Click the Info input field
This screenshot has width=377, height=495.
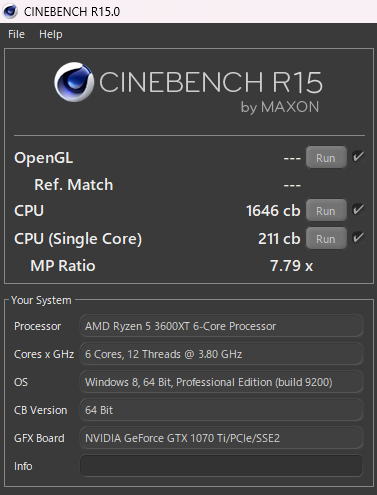click(221, 466)
